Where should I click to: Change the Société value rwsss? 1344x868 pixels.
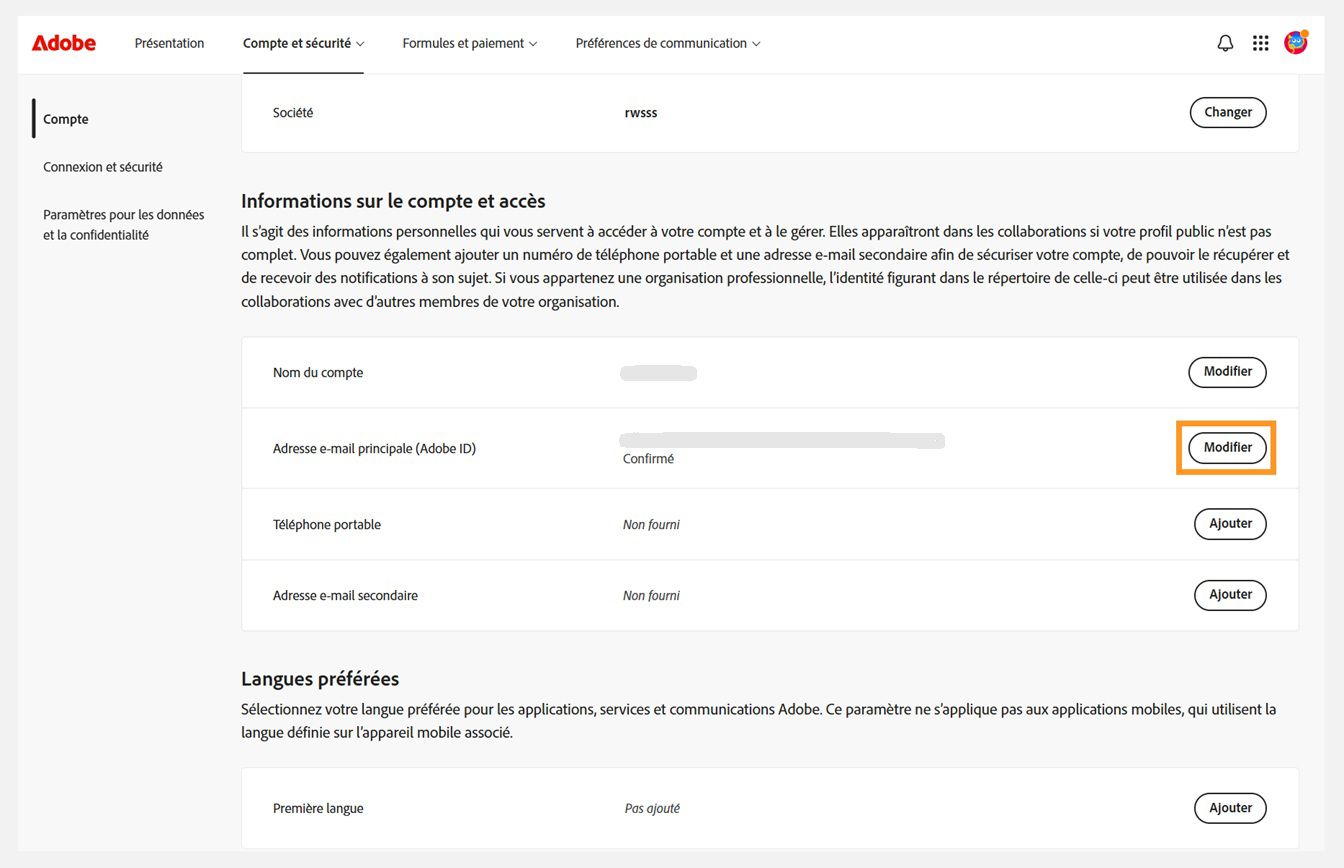click(1227, 112)
